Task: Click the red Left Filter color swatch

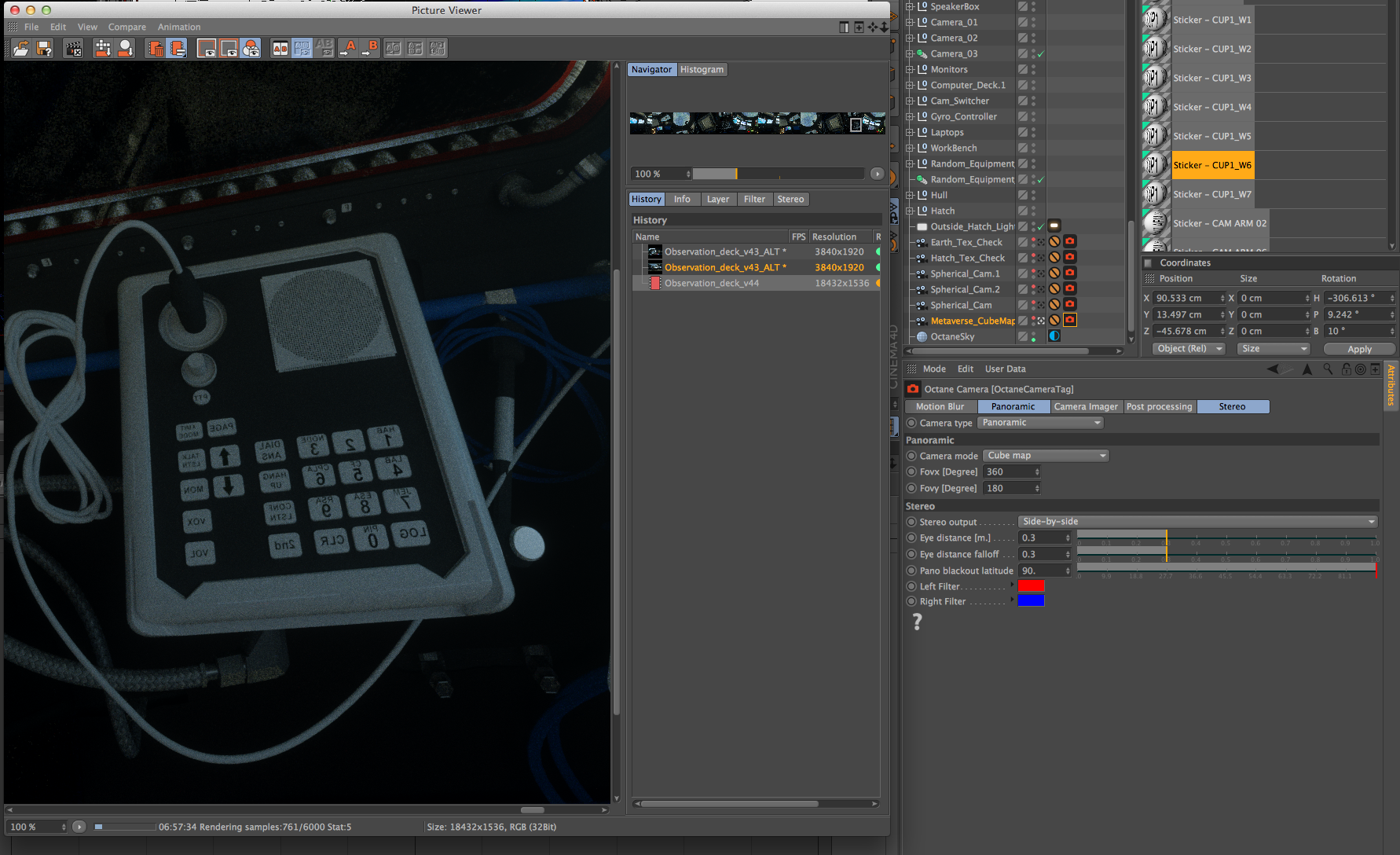Action: tap(1031, 585)
